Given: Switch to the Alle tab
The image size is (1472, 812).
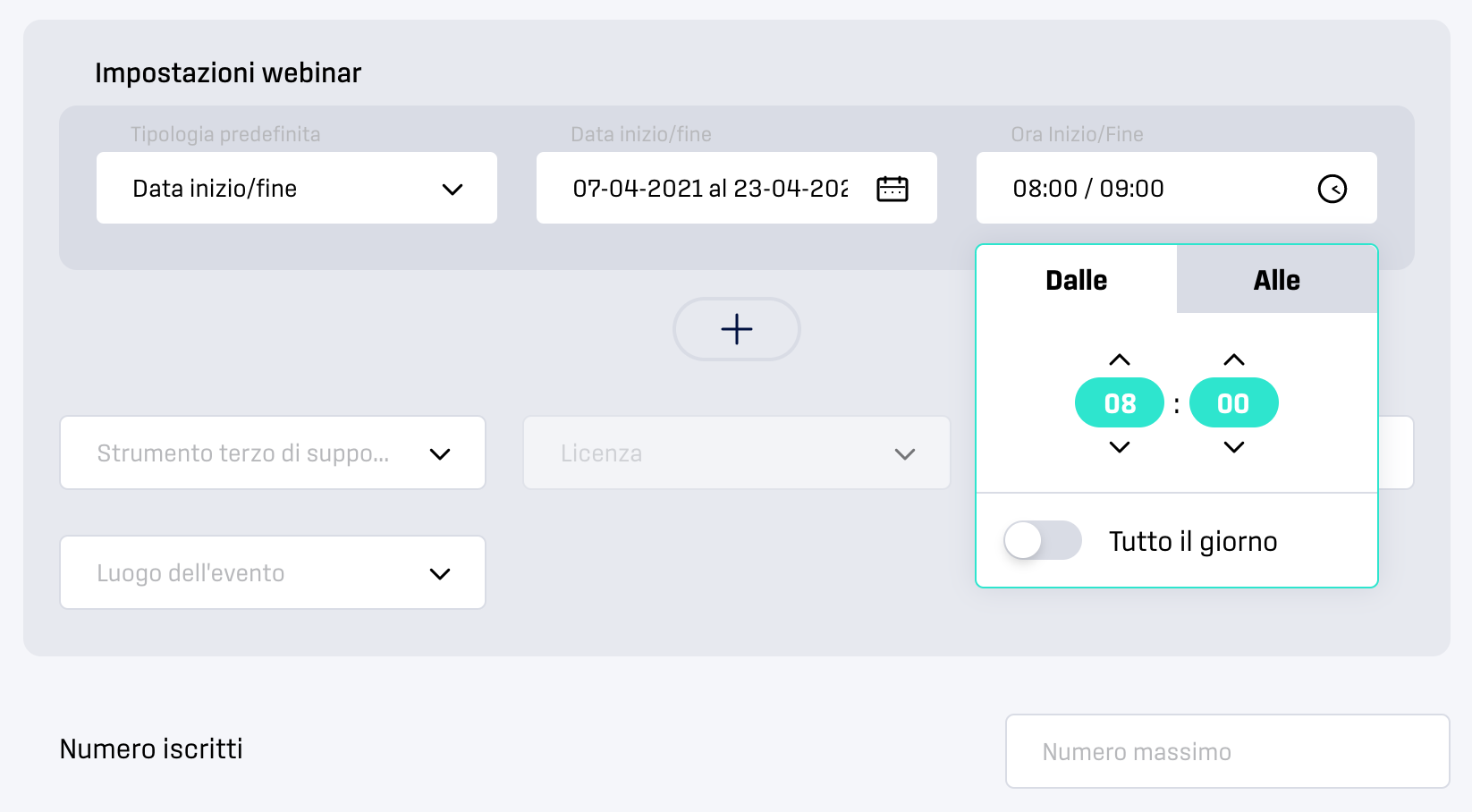Looking at the screenshot, I should pyautogui.click(x=1276, y=280).
